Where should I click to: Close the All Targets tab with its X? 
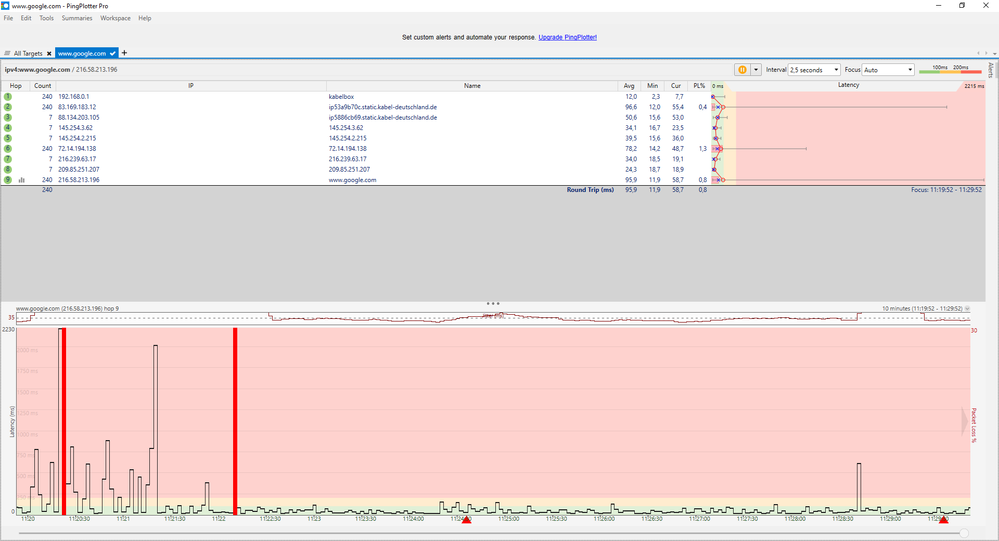(x=49, y=54)
